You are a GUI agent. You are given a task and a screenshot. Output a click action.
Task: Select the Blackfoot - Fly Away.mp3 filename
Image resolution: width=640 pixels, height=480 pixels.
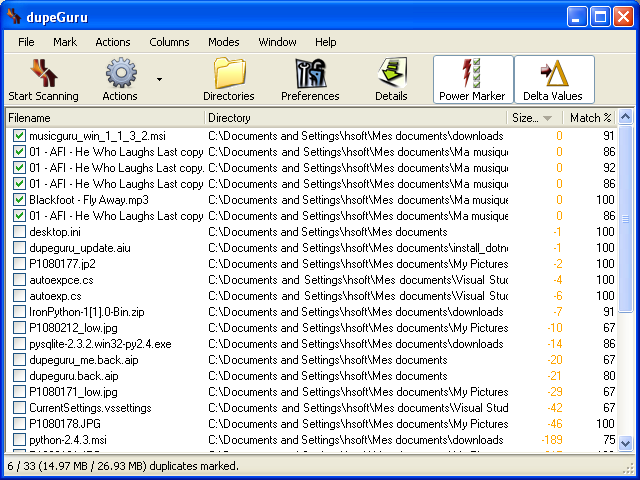(89, 200)
